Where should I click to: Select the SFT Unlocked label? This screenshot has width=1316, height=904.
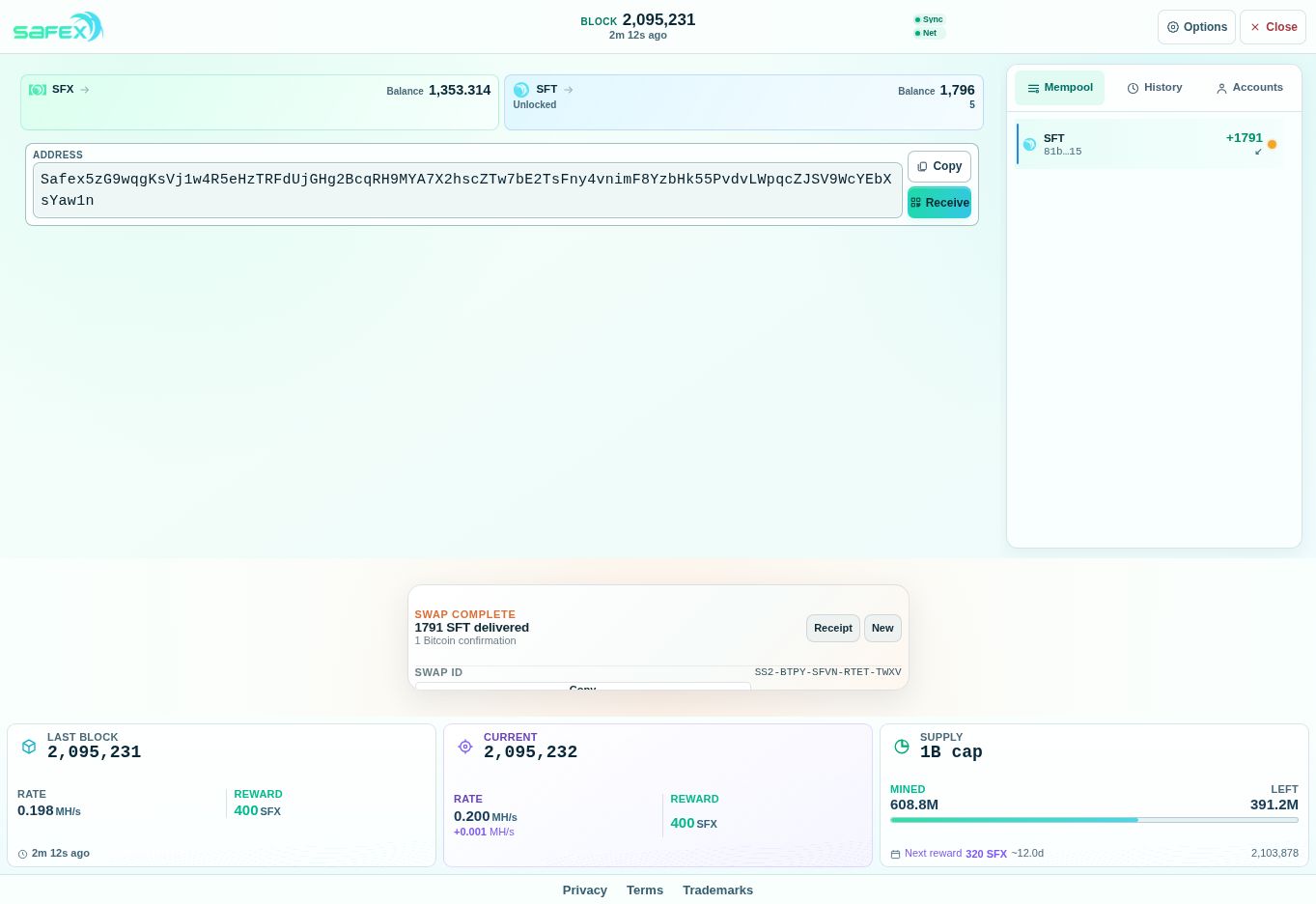click(535, 104)
